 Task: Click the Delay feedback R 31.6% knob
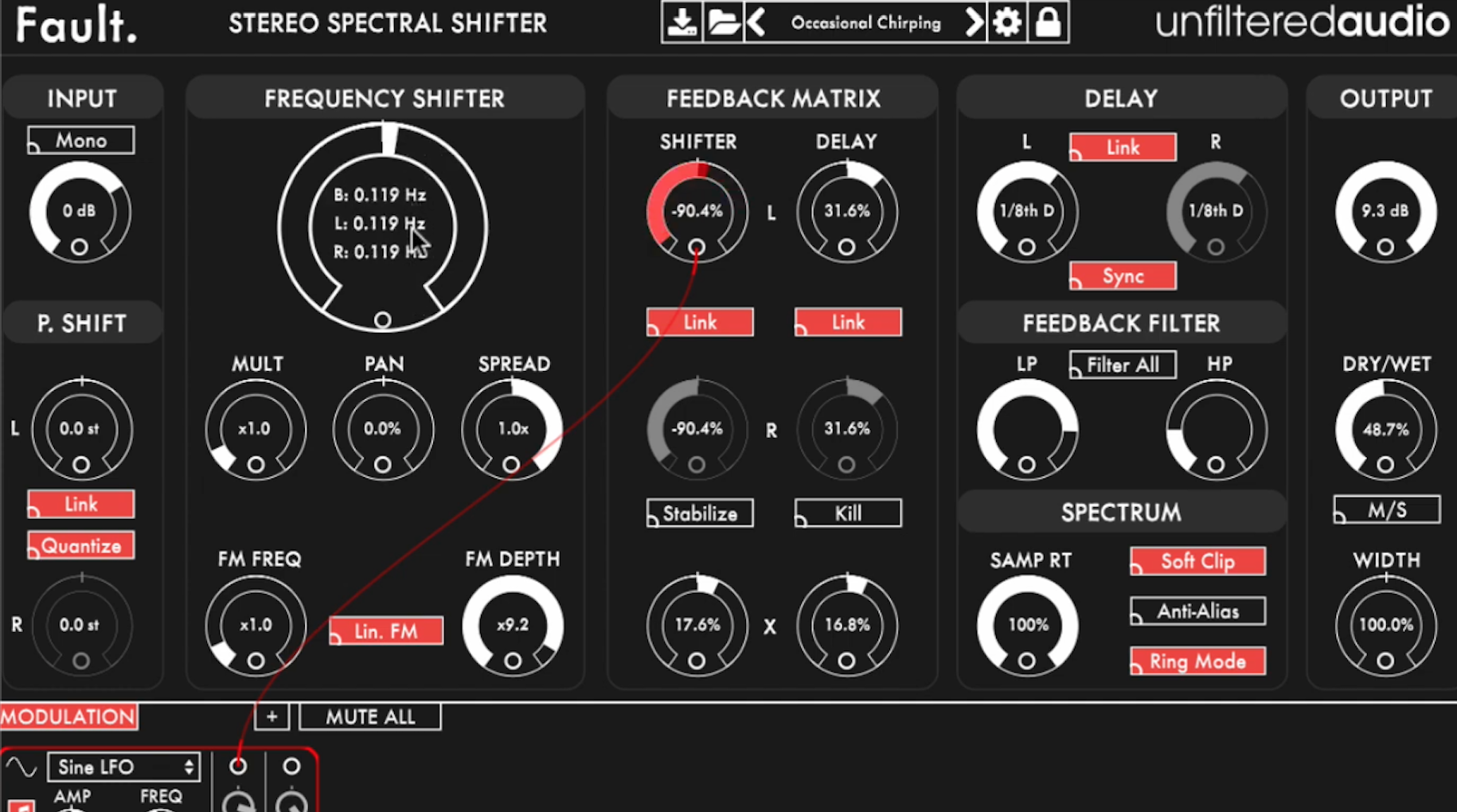(846, 429)
